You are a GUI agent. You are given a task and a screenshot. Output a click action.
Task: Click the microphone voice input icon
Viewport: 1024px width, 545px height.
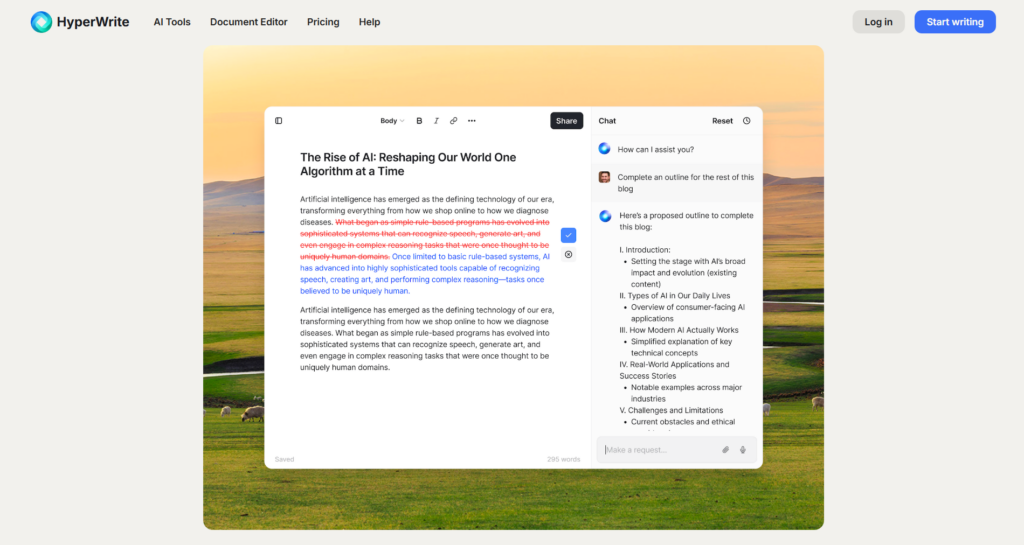click(743, 450)
